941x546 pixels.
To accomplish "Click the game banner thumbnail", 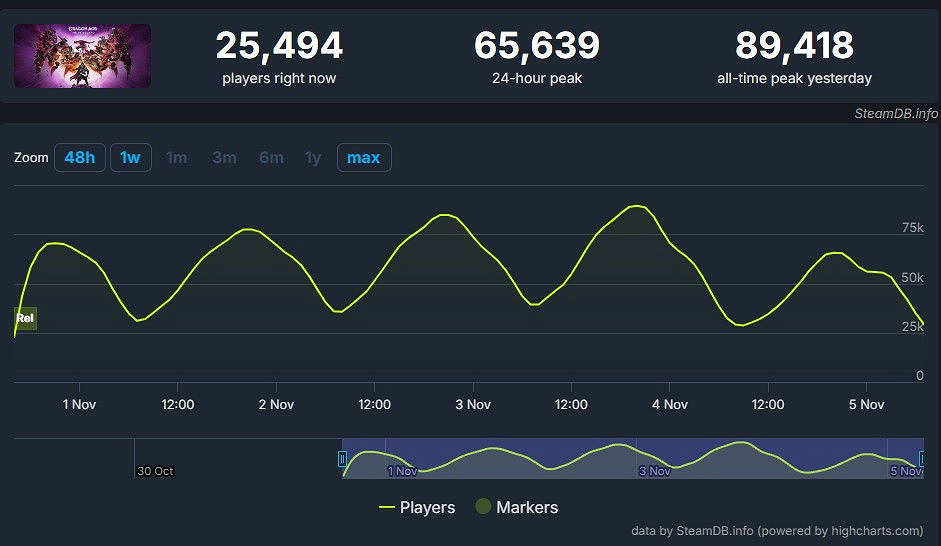I will (x=82, y=56).
